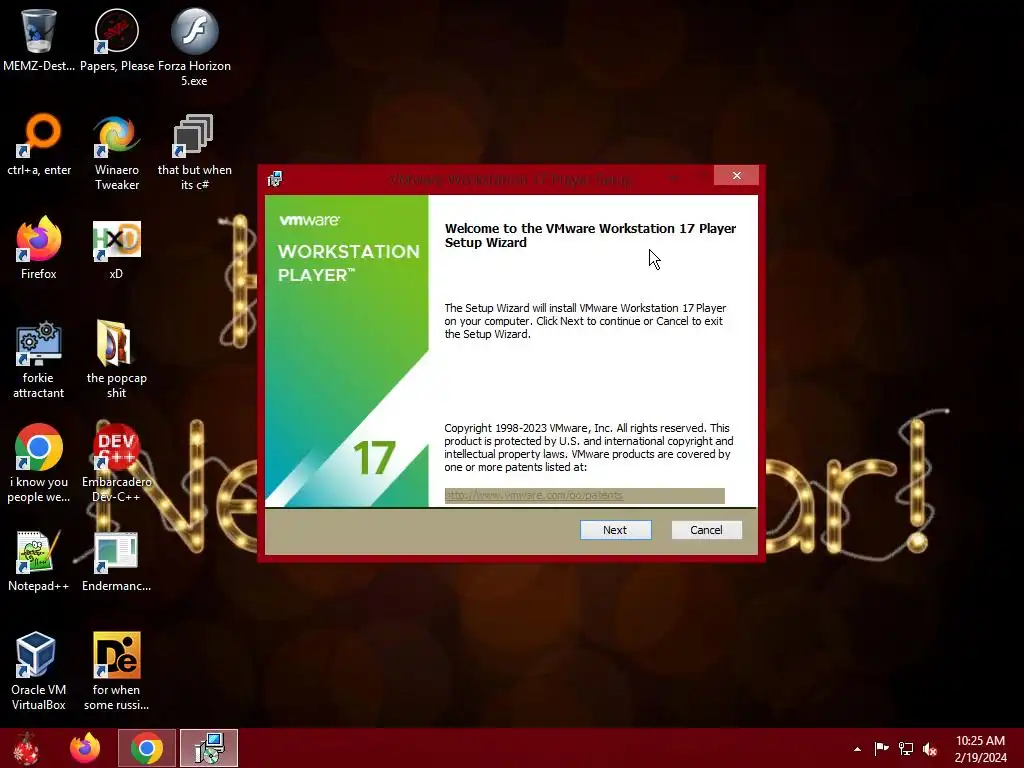Click the 'Welcome to the VMware Workstation' heading
Screen dimensions: 1024x768
pyautogui.click(x=590, y=235)
